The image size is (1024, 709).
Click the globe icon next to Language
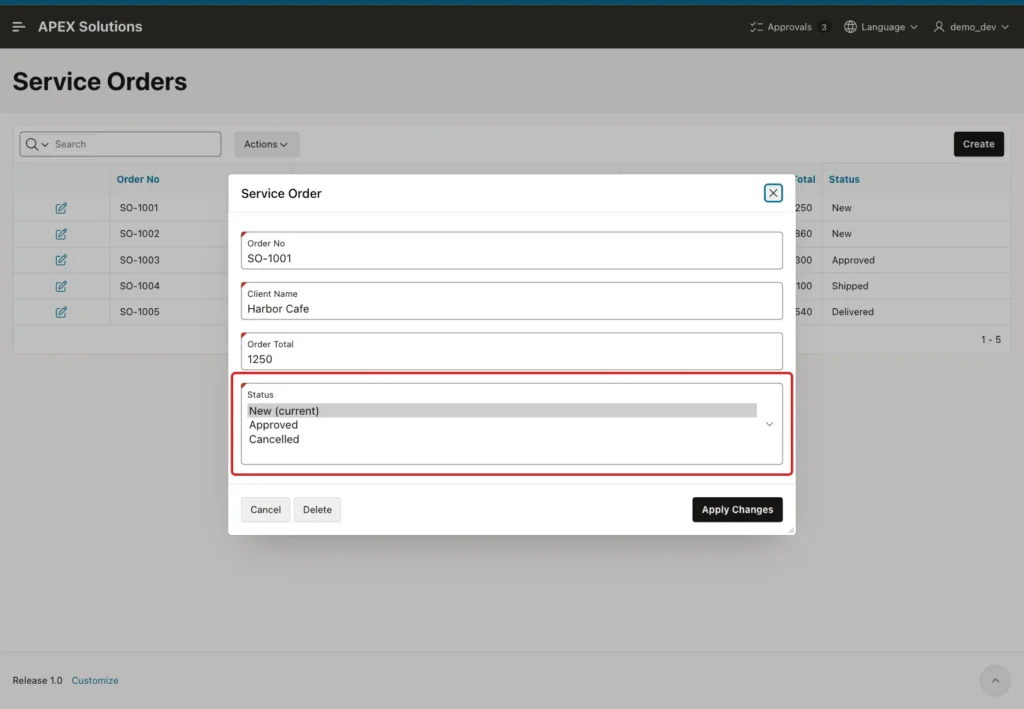point(850,27)
